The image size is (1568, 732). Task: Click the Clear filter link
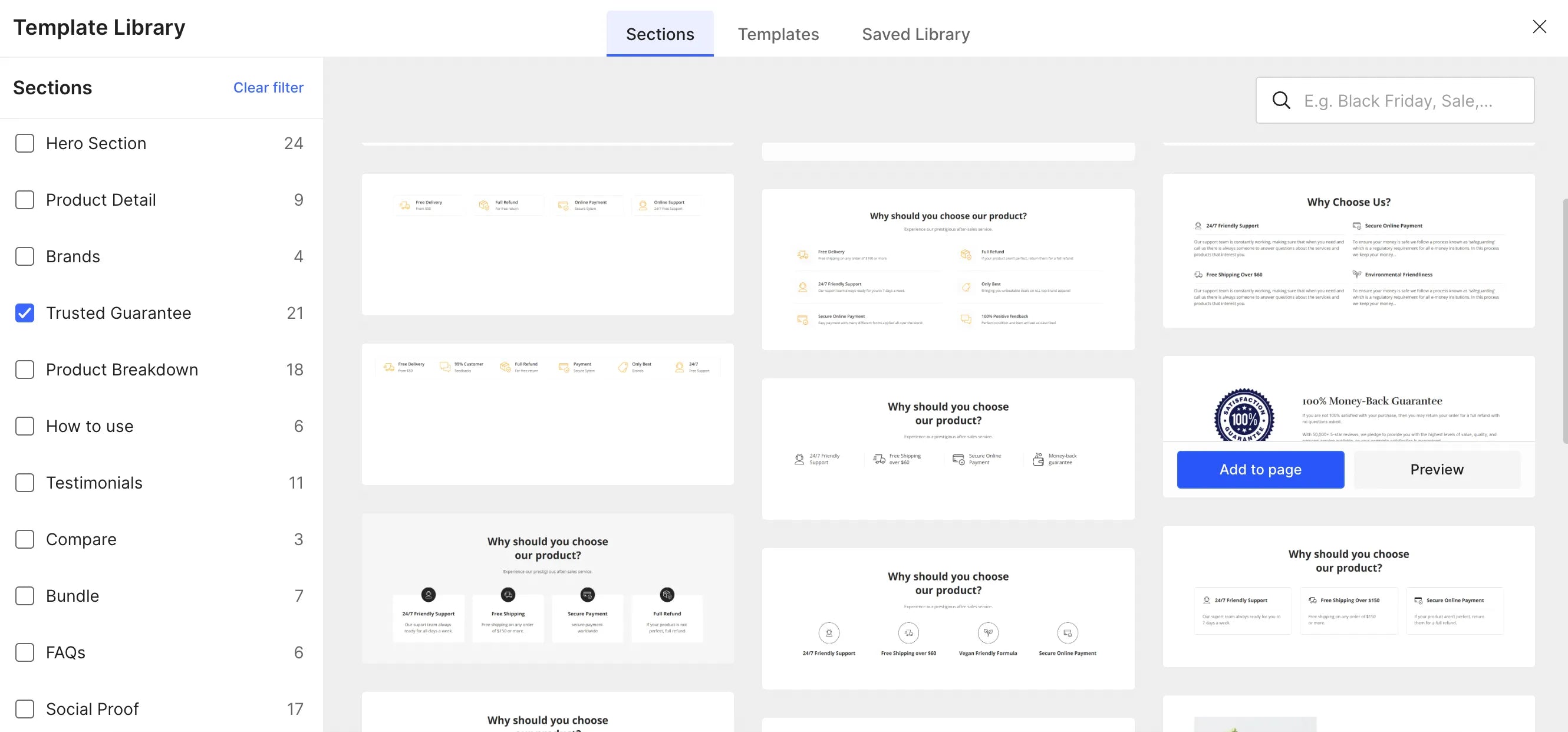click(268, 88)
